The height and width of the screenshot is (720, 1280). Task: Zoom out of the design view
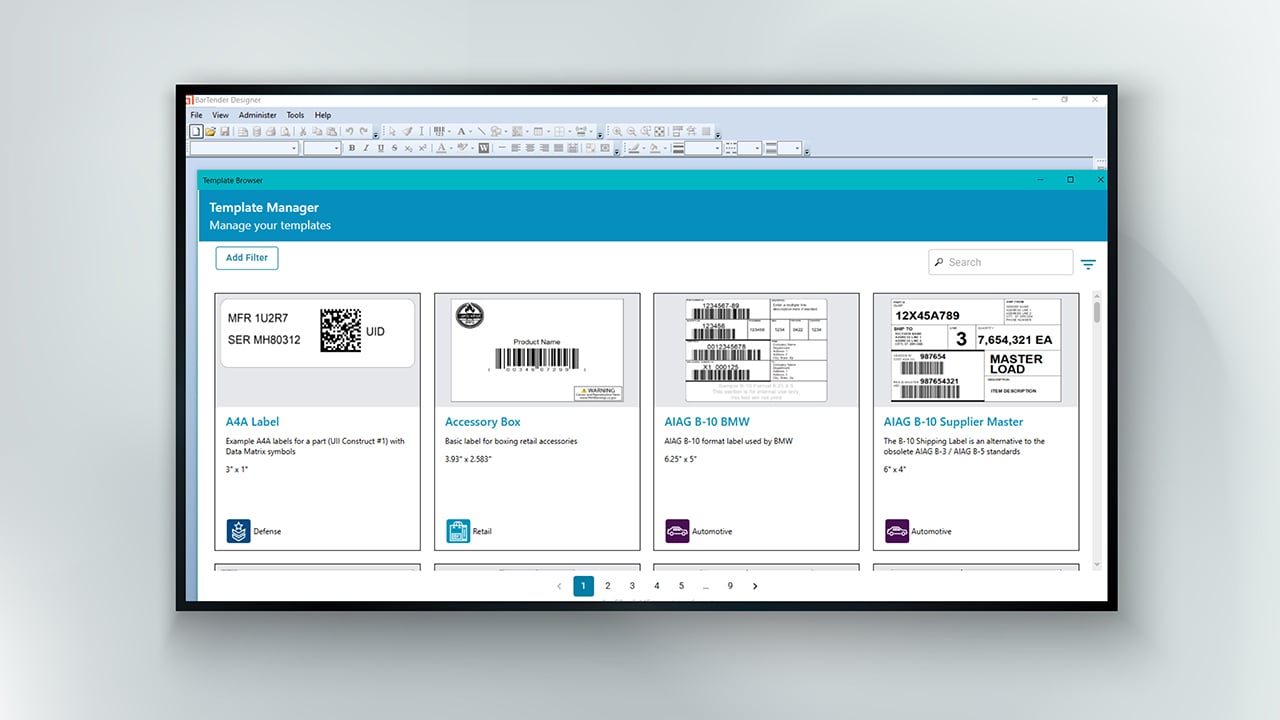[x=632, y=131]
